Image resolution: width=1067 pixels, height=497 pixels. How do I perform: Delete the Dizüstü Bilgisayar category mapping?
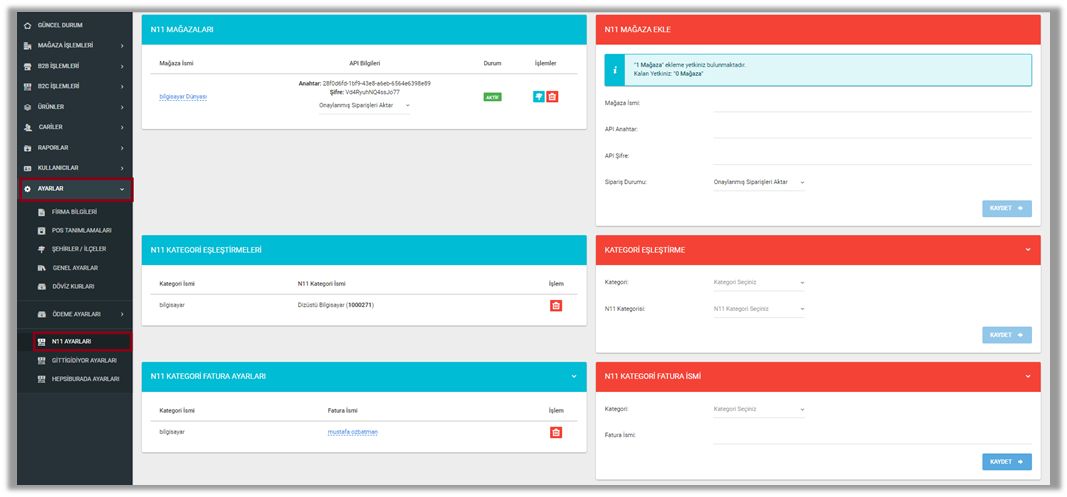(x=556, y=305)
